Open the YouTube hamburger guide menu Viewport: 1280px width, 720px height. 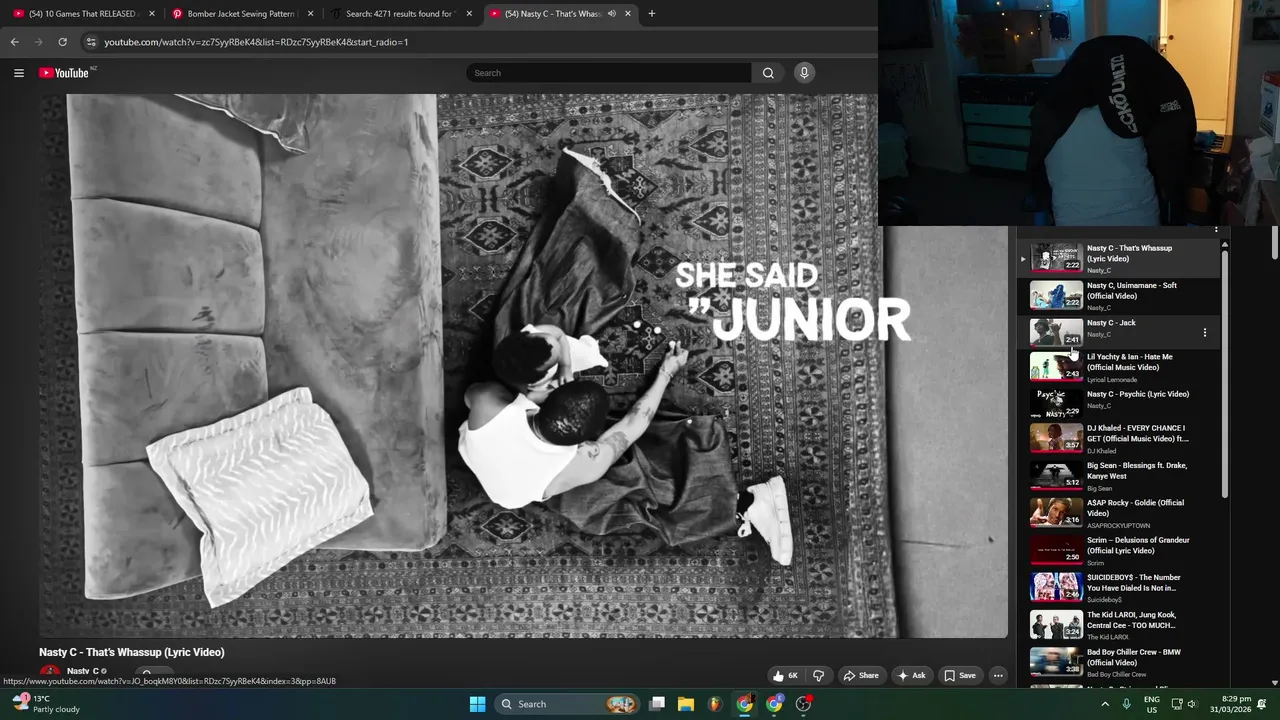tap(18, 73)
